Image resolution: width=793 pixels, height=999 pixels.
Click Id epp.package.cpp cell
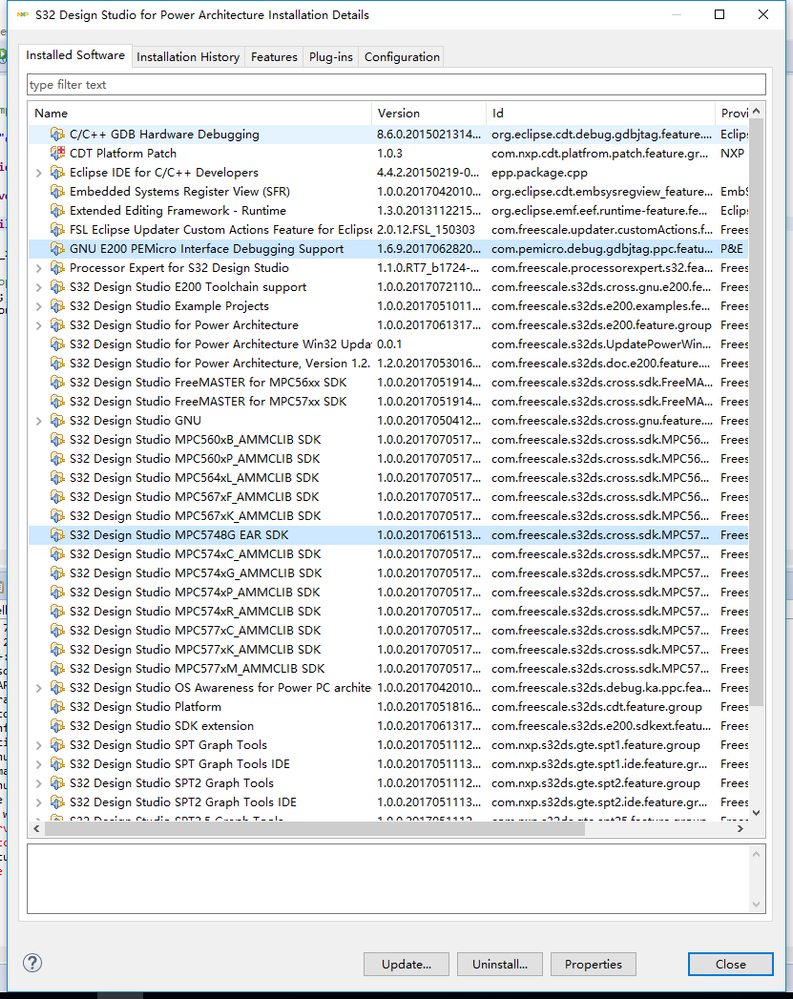pyautogui.click(x=539, y=173)
